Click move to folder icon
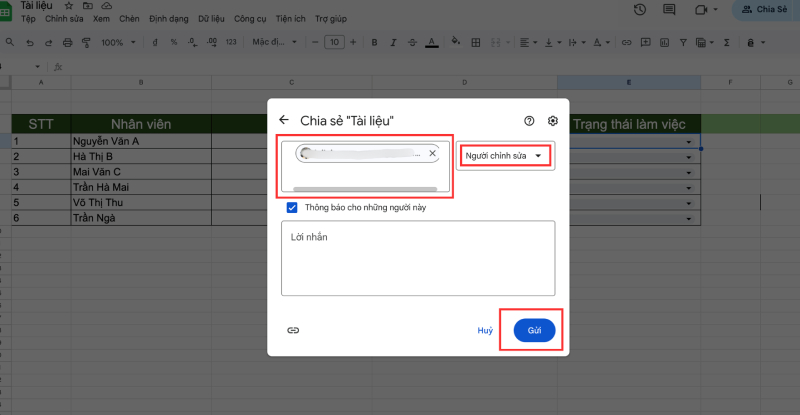Image resolution: width=800 pixels, height=415 pixels. pyautogui.click(x=88, y=6)
